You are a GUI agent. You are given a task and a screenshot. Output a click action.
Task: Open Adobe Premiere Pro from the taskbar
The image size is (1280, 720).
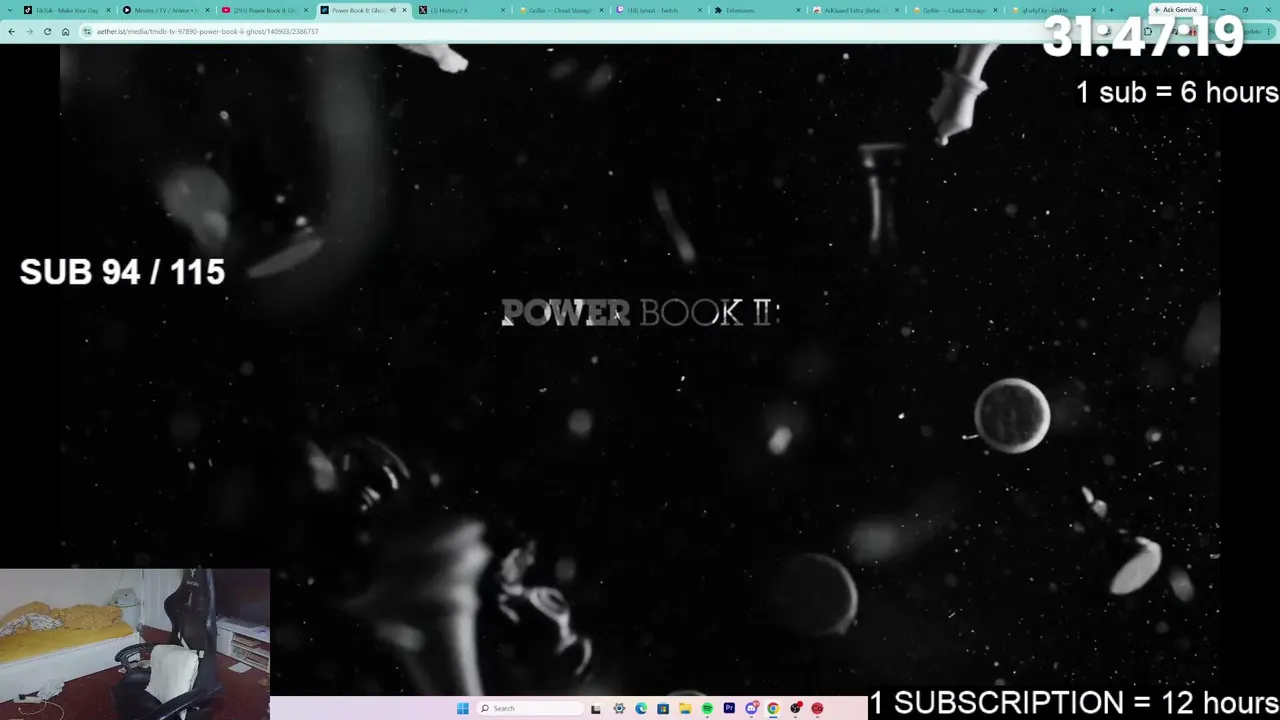click(729, 708)
